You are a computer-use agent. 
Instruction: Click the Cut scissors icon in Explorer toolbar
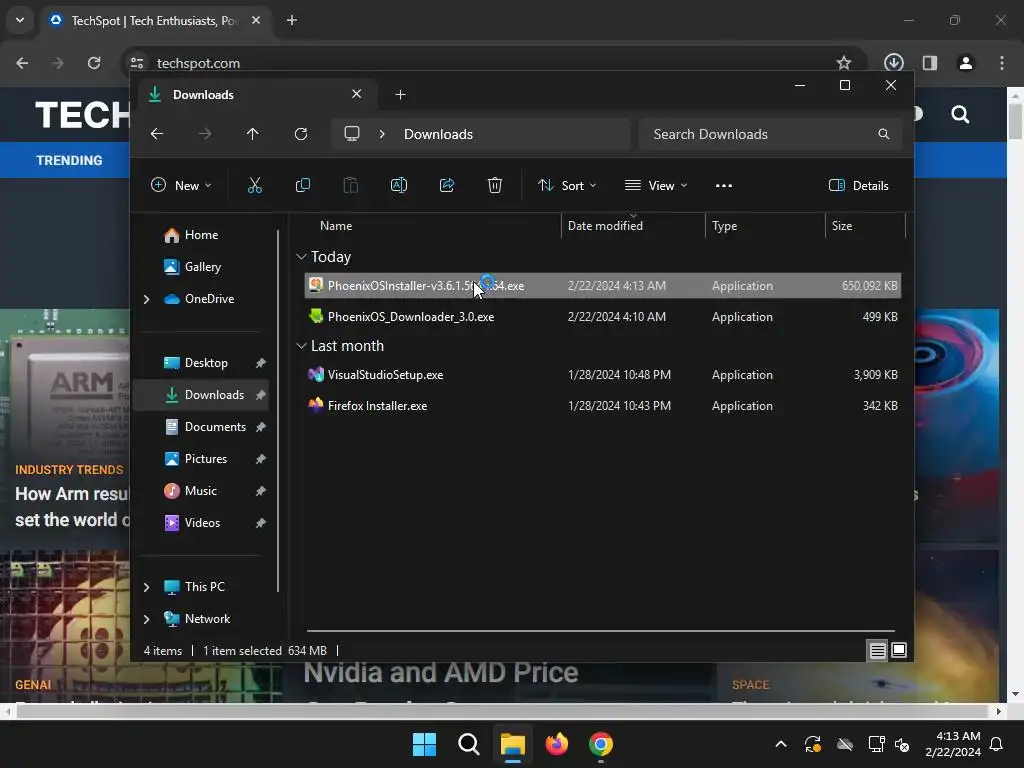255,185
